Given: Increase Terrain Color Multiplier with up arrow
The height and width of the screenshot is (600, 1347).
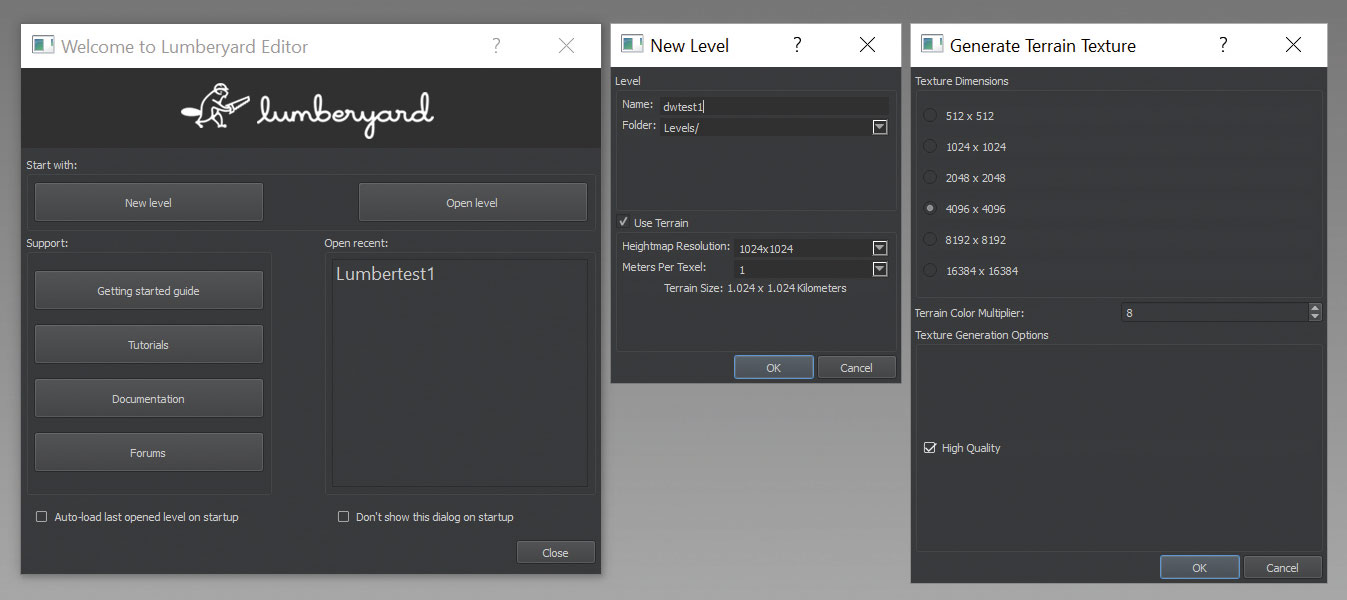Looking at the screenshot, I should pos(1315,308).
